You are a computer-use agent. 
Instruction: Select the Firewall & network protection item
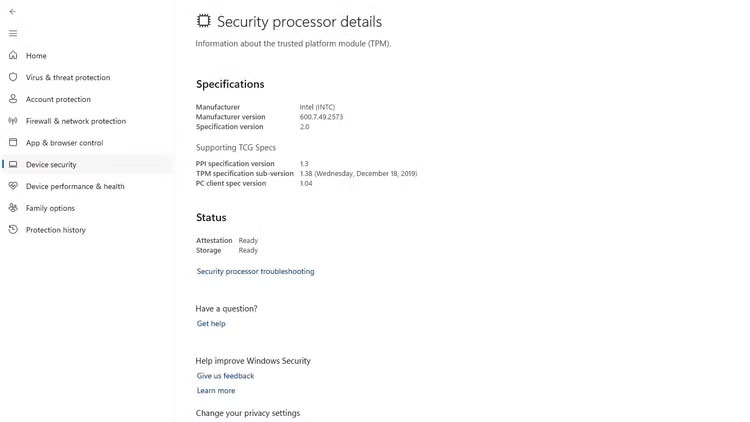(76, 121)
